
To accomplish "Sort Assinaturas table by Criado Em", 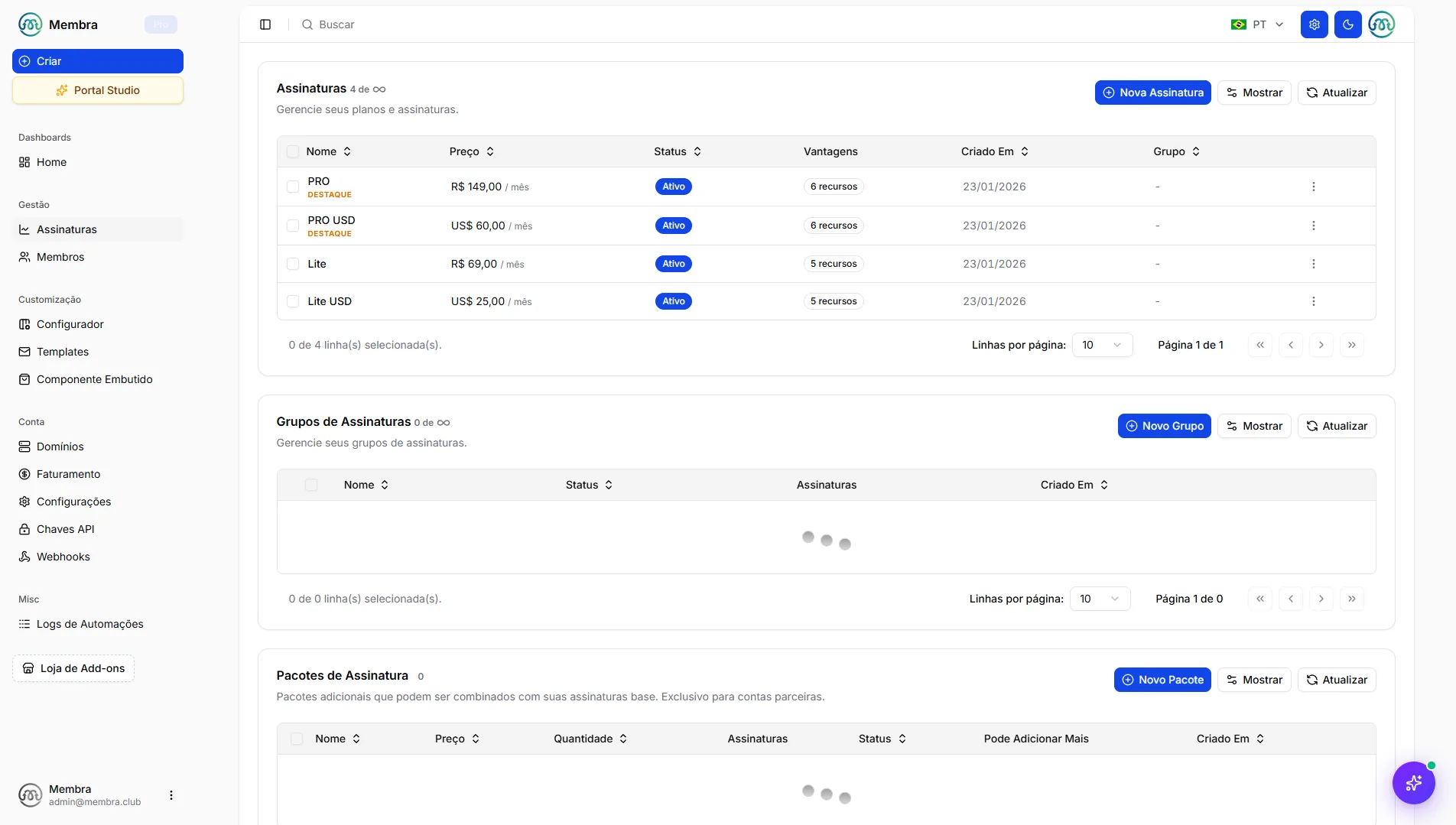I will coord(995,151).
